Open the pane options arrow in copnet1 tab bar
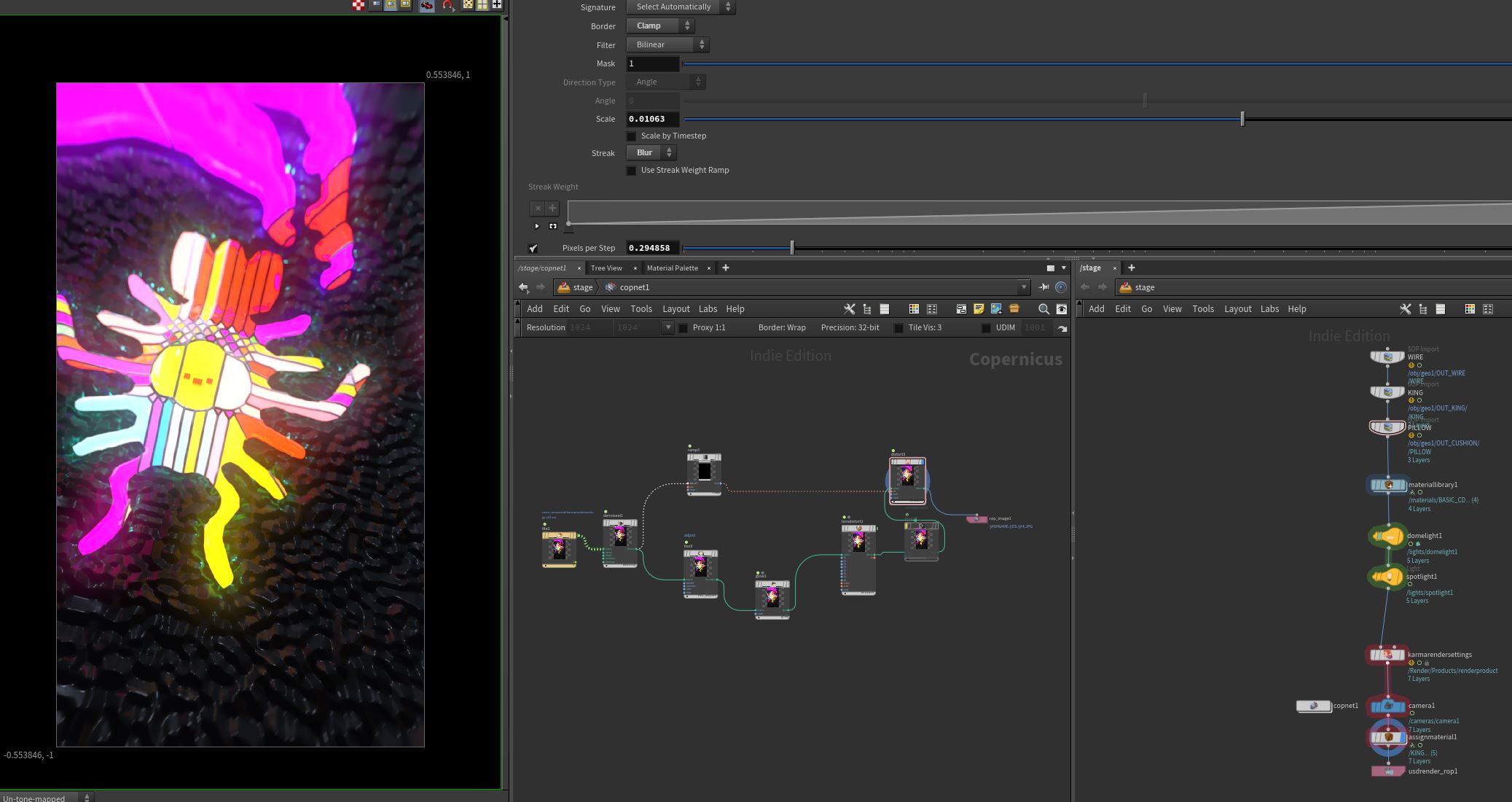The width and height of the screenshot is (1512, 802). [x=1063, y=268]
